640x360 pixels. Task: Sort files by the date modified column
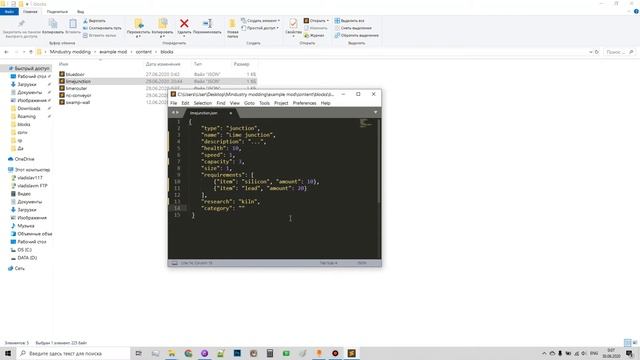(x=163, y=64)
